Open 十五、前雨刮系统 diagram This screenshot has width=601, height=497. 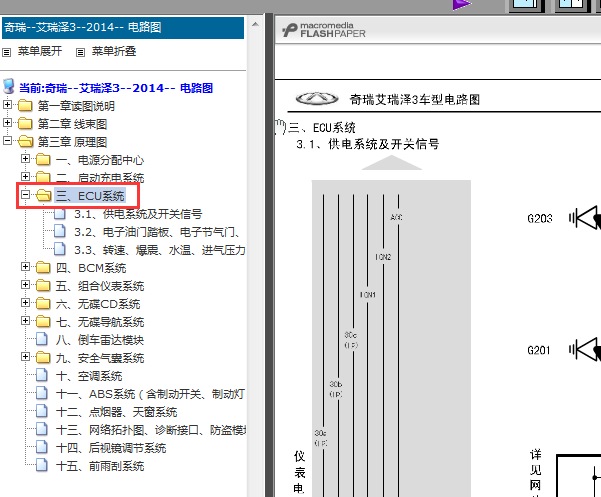pos(100,466)
